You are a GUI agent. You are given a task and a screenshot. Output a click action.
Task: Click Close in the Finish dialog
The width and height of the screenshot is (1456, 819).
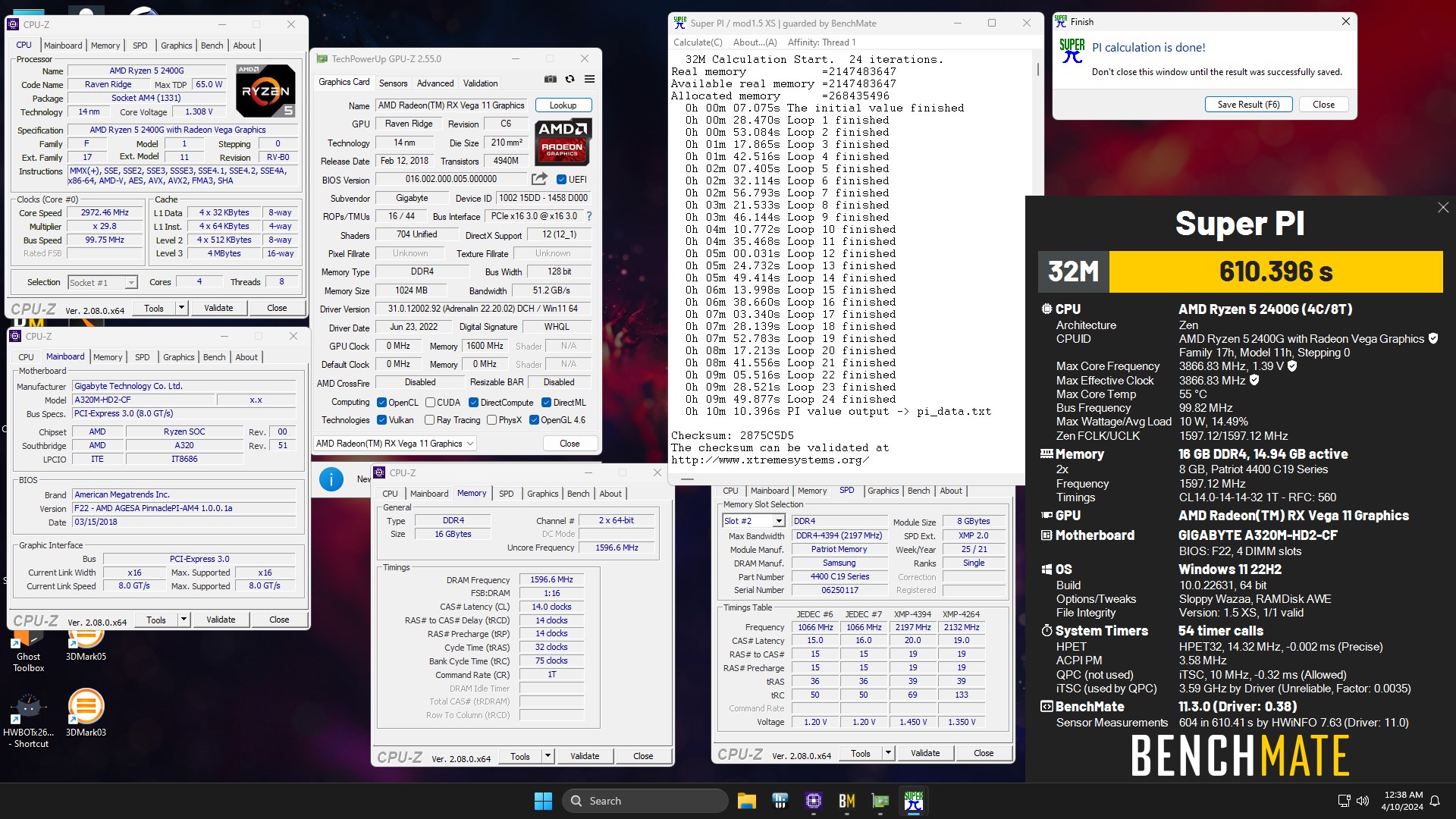[x=1323, y=105]
